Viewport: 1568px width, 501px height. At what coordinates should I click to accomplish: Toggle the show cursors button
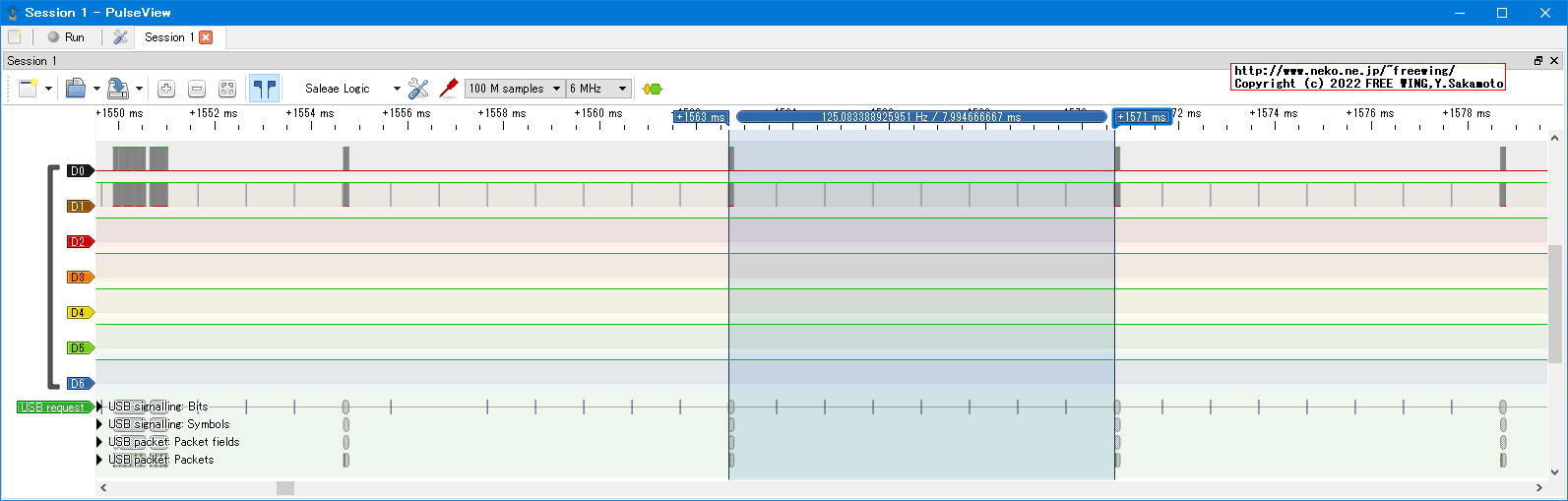coord(264,89)
